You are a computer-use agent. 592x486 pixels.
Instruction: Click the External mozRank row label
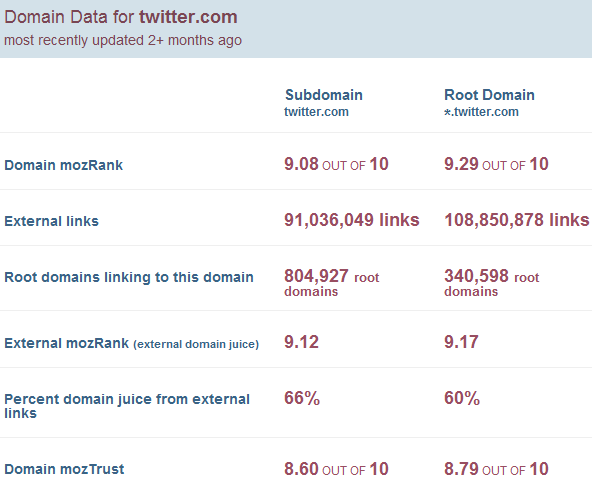pos(131,343)
